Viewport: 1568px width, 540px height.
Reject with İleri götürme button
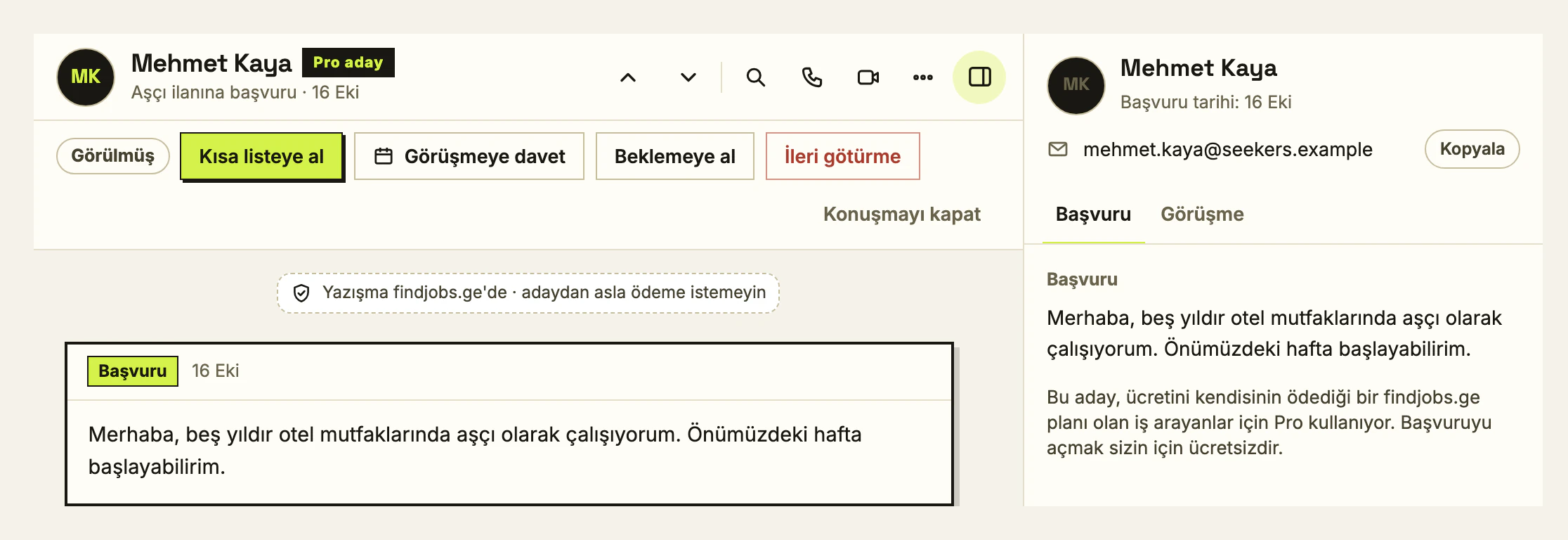[x=843, y=156]
